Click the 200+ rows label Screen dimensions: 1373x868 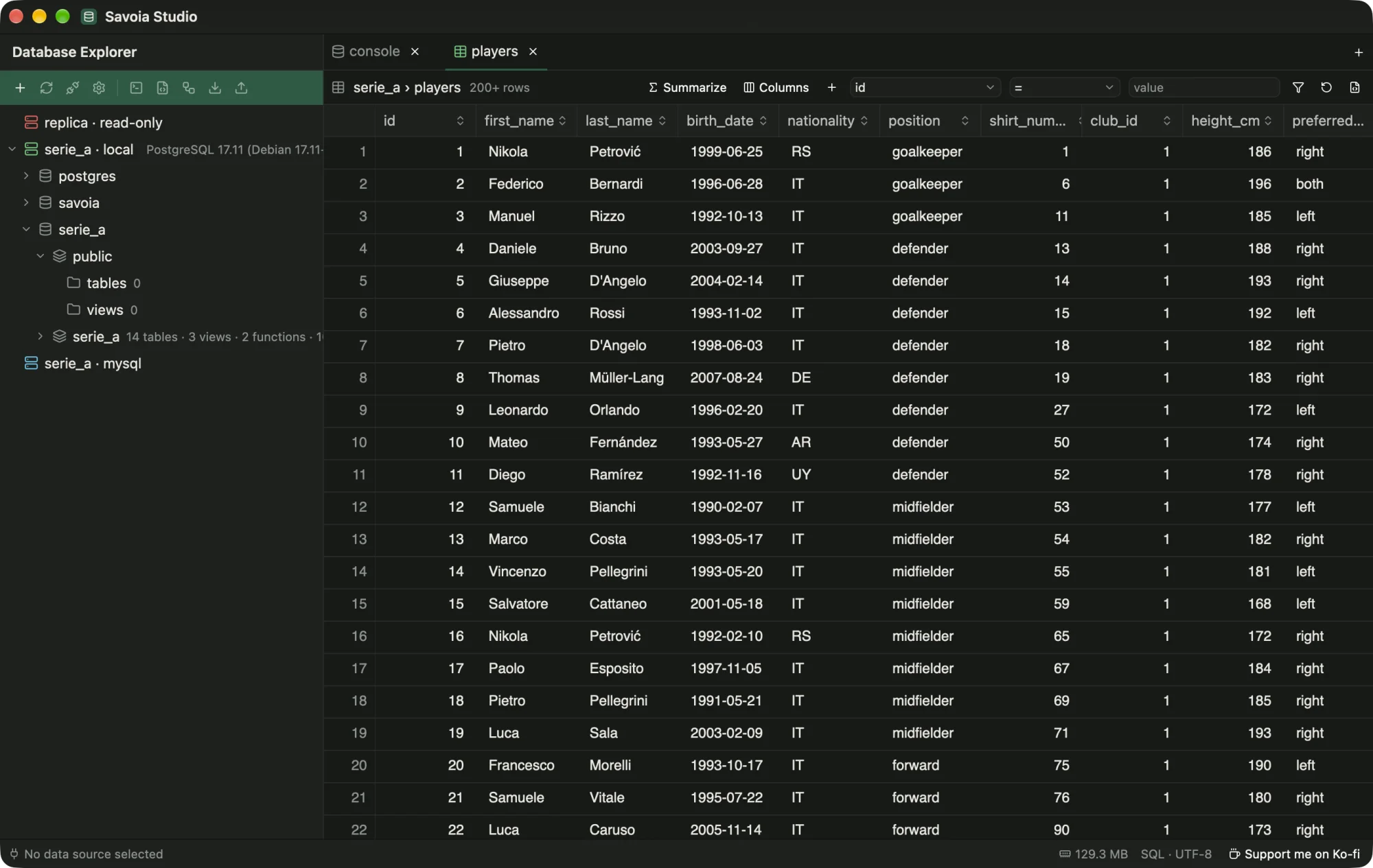[x=499, y=88]
